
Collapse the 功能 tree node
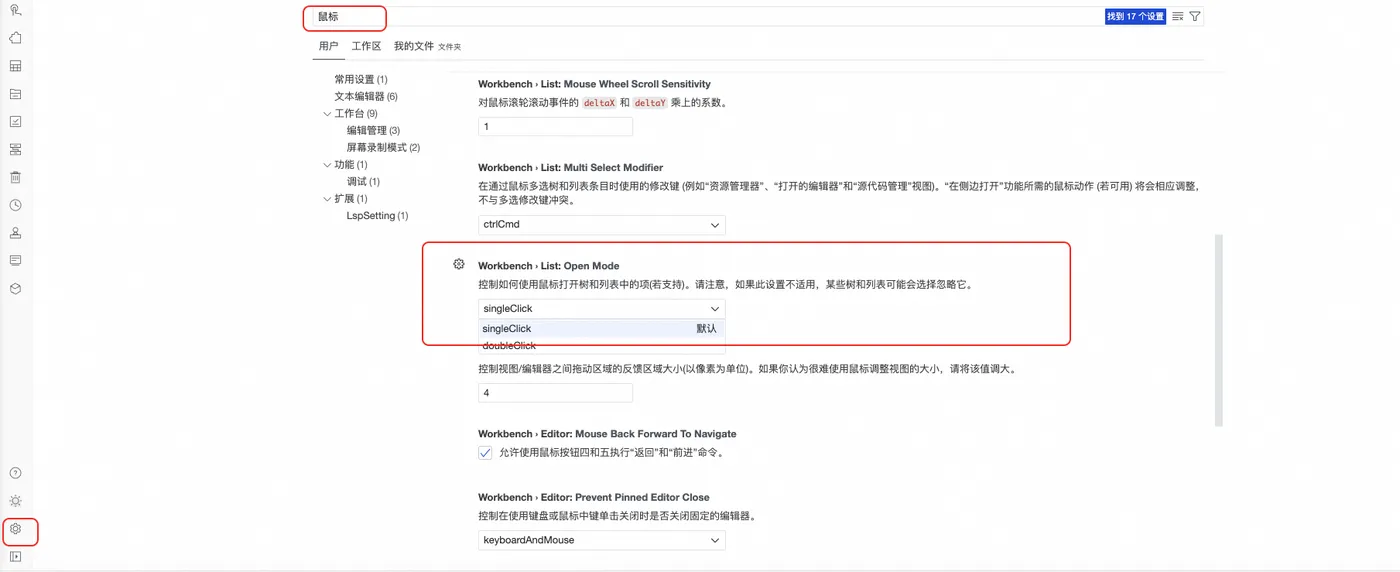[x=327, y=165]
